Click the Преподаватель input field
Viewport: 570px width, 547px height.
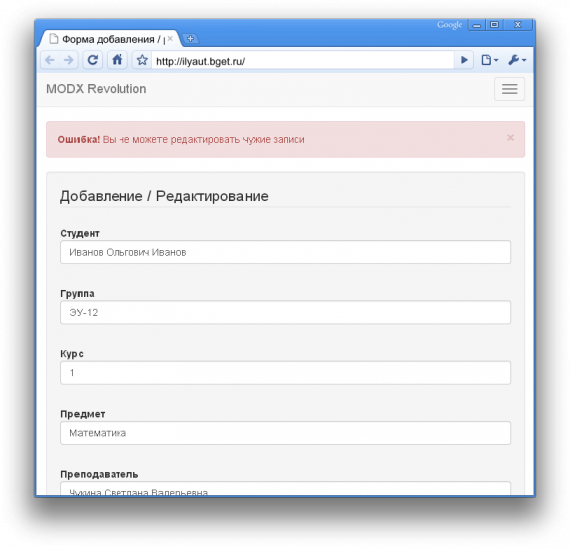click(x=285, y=488)
